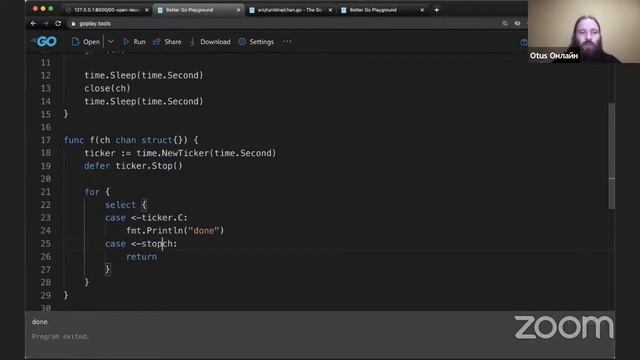The width and height of the screenshot is (640, 360).
Task: Click the return keyword on line 26
Action: click(141, 257)
